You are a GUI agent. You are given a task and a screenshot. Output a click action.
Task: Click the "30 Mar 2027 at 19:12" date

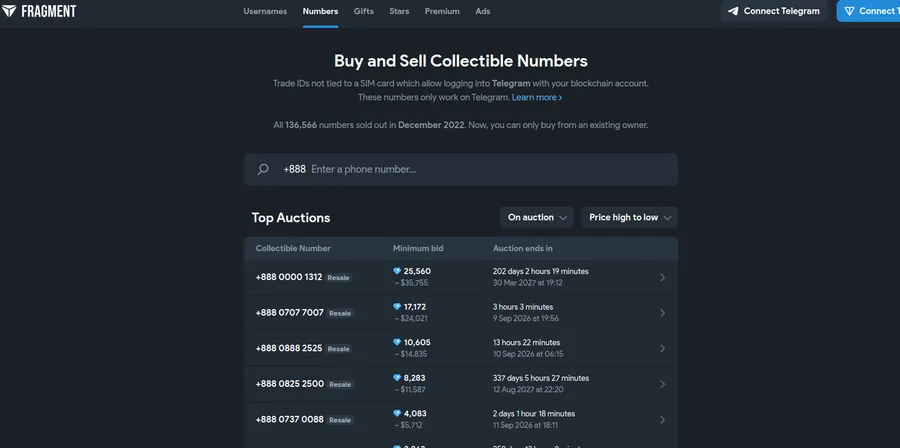tap(527, 283)
